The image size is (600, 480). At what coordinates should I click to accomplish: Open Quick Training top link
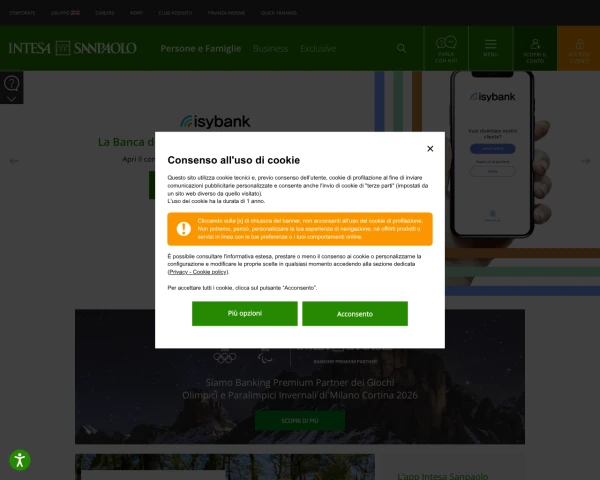click(279, 13)
